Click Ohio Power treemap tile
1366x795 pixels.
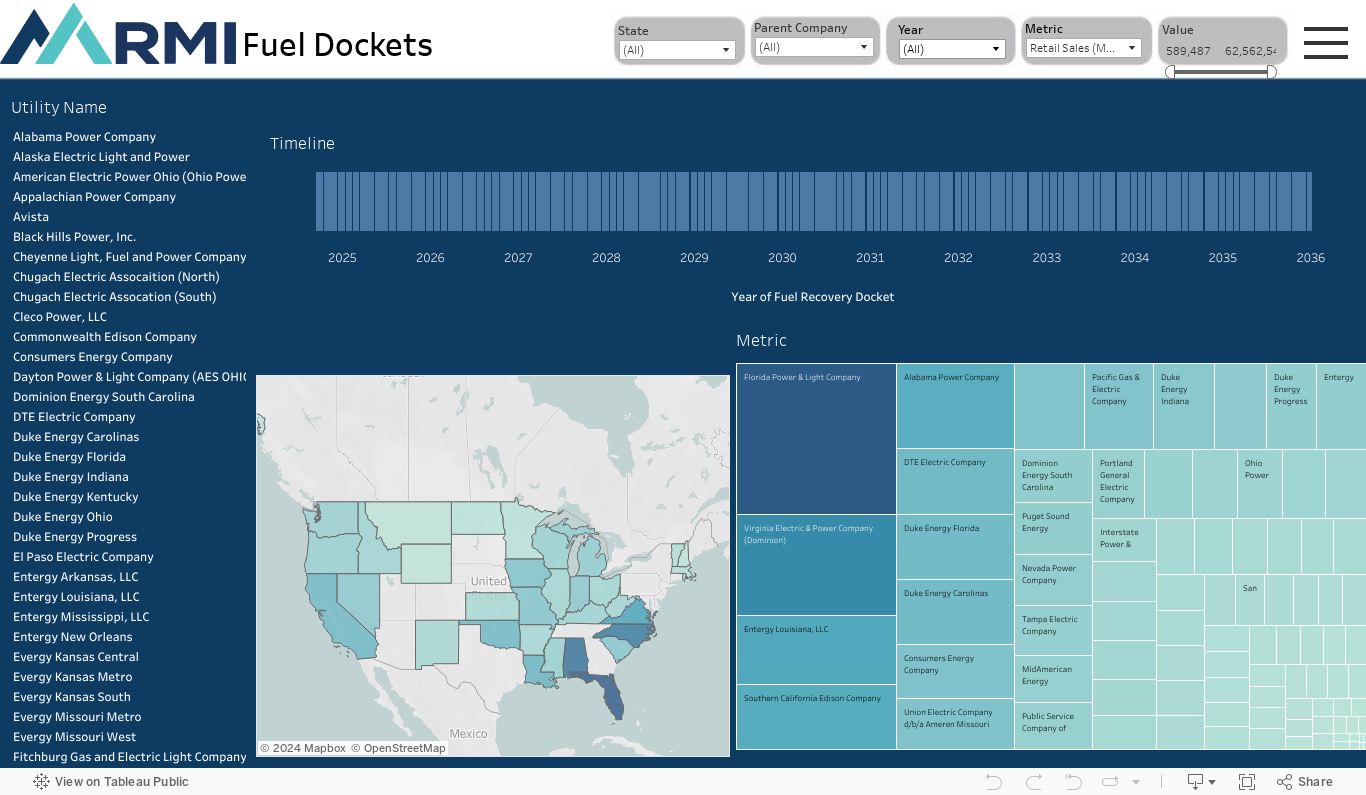point(1260,483)
